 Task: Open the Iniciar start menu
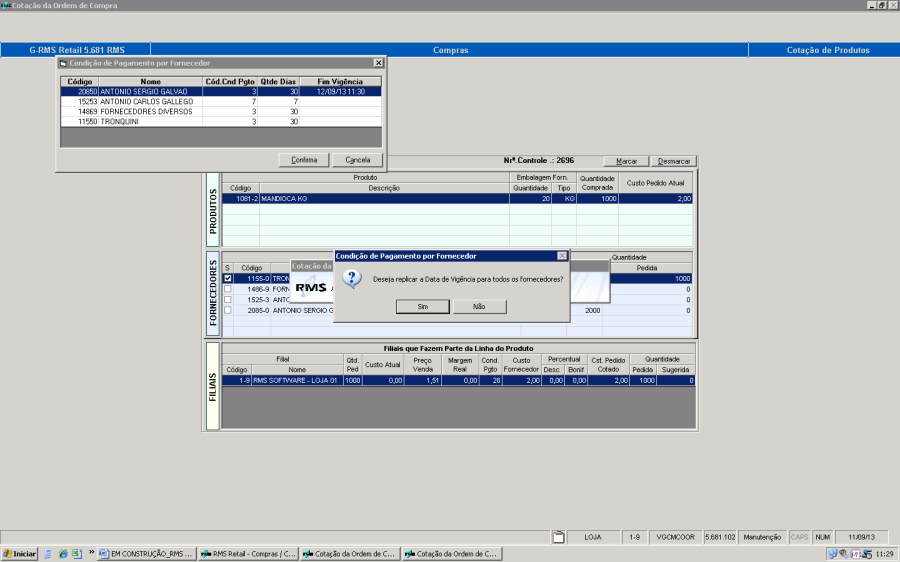click(20, 554)
